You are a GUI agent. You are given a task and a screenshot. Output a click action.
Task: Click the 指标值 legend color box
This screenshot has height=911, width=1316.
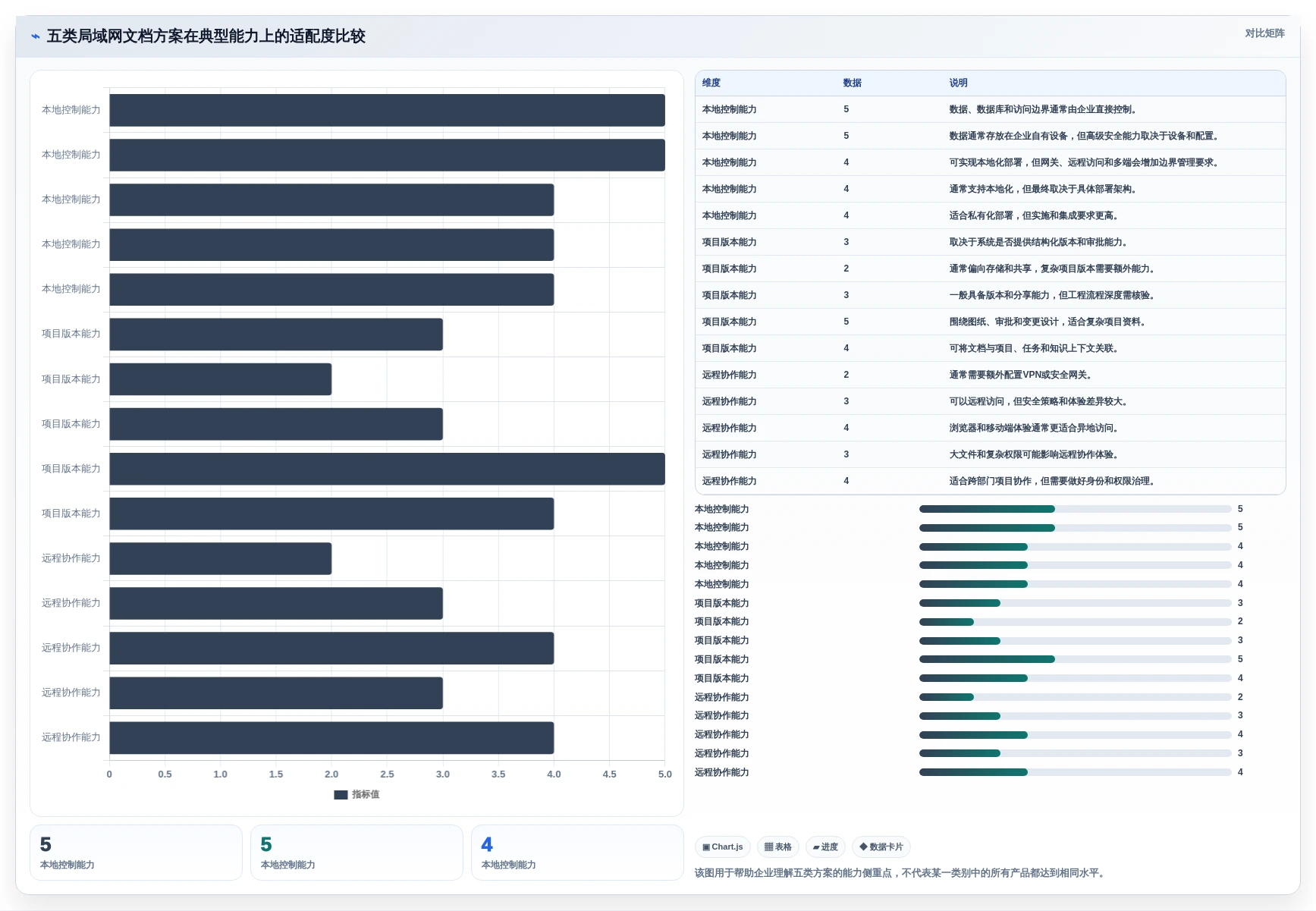[x=341, y=795]
